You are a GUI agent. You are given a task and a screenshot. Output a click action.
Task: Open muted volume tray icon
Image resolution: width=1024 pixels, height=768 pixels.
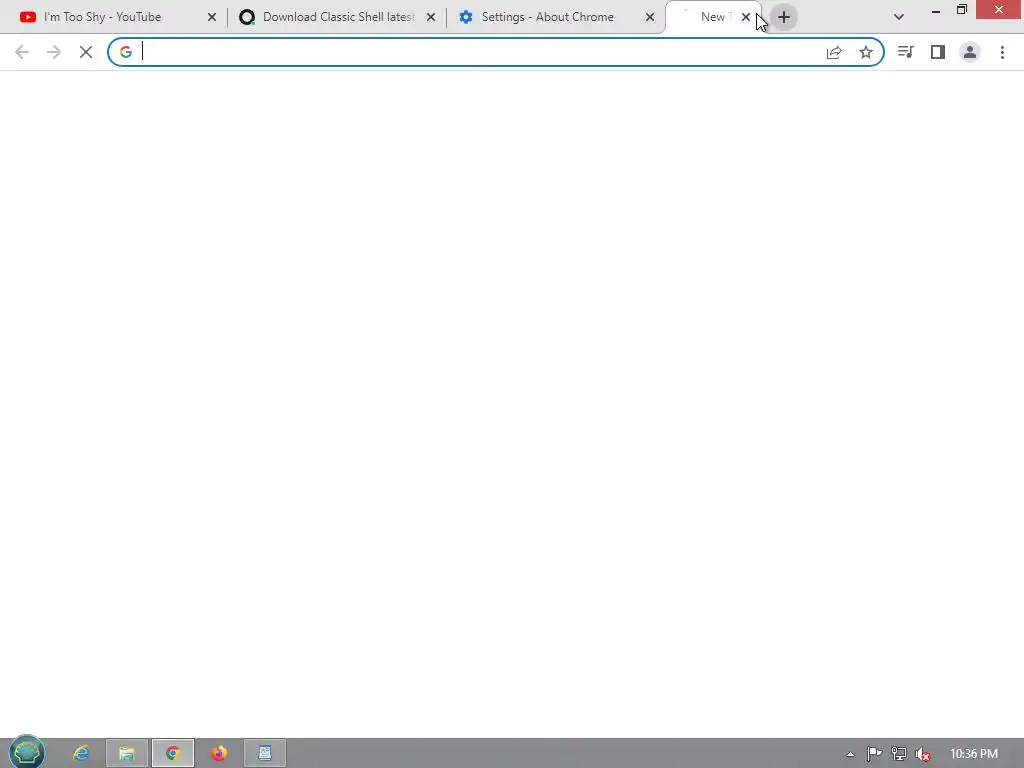(923, 754)
